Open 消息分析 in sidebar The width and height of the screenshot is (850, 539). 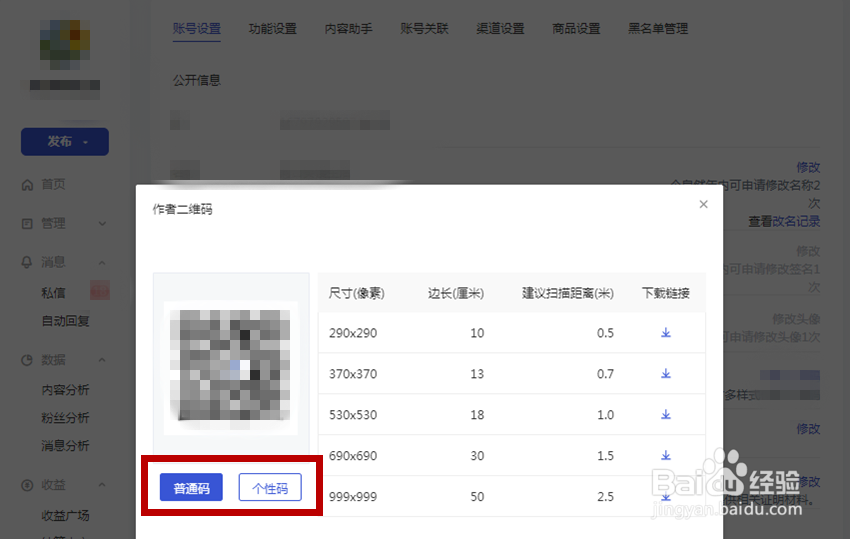(x=66, y=446)
